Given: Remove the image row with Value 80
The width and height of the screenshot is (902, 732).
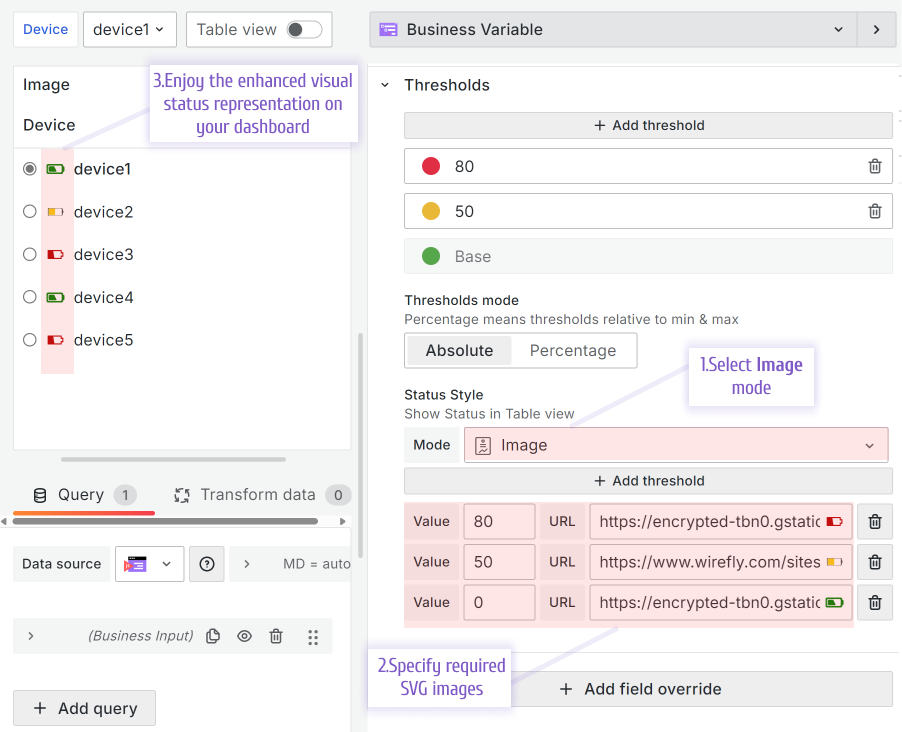Looking at the screenshot, I should [874, 521].
